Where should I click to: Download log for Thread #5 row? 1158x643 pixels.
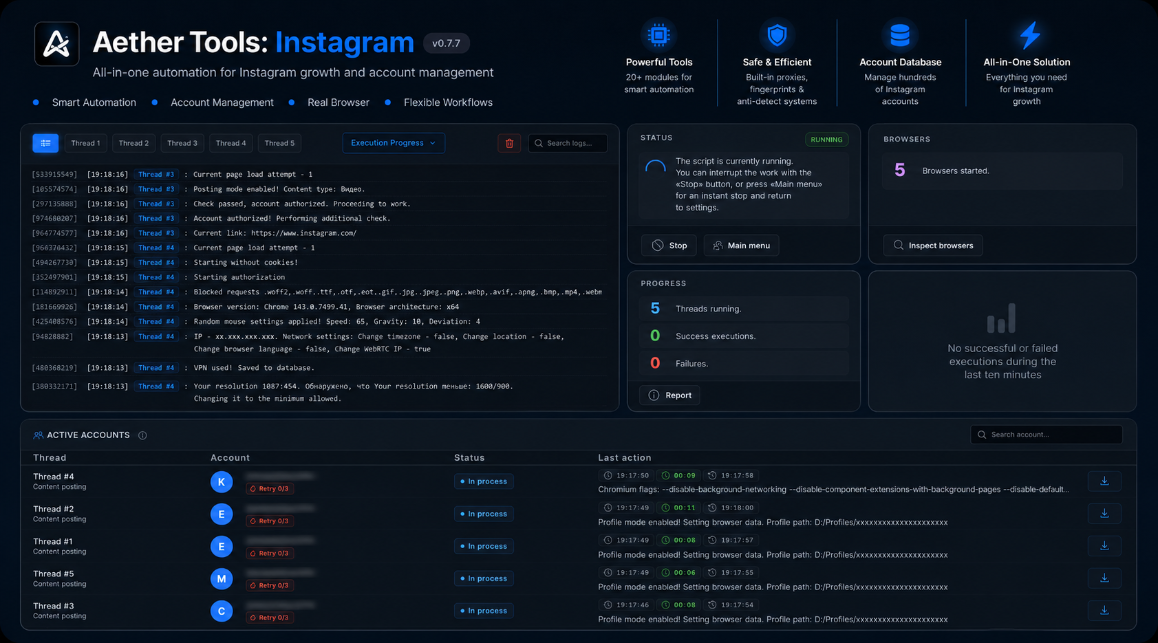1104,579
